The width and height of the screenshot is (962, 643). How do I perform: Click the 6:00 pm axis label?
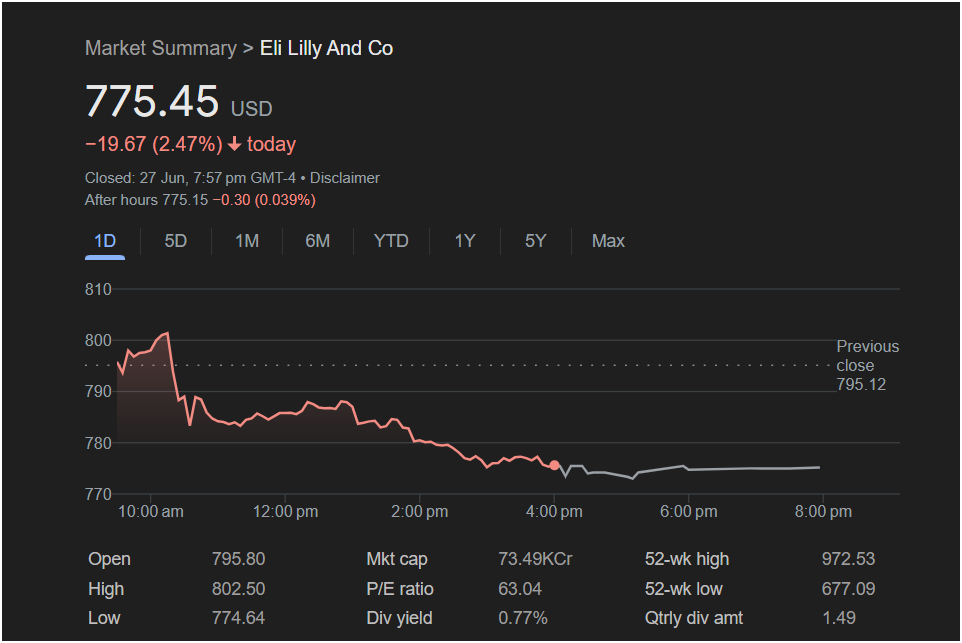coord(688,512)
